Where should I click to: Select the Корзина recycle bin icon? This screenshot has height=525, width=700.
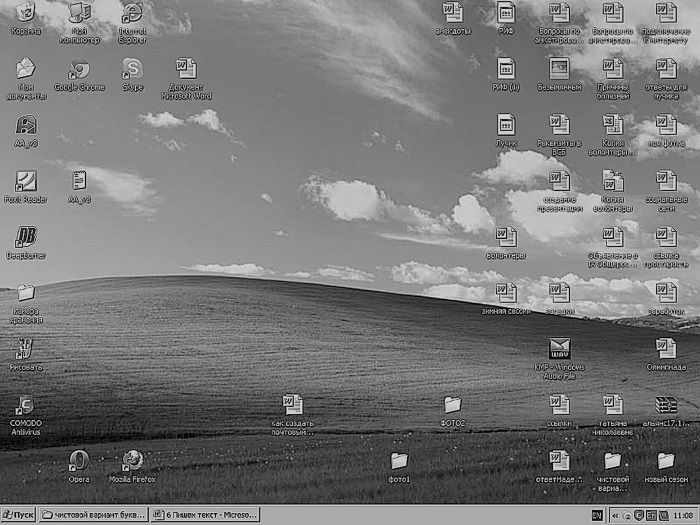coord(26,14)
